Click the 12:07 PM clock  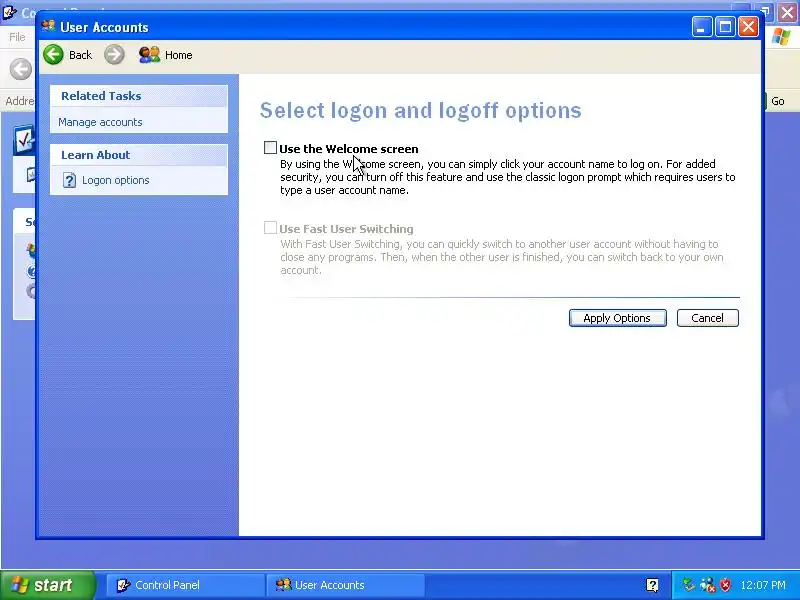[x=763, y=585]
